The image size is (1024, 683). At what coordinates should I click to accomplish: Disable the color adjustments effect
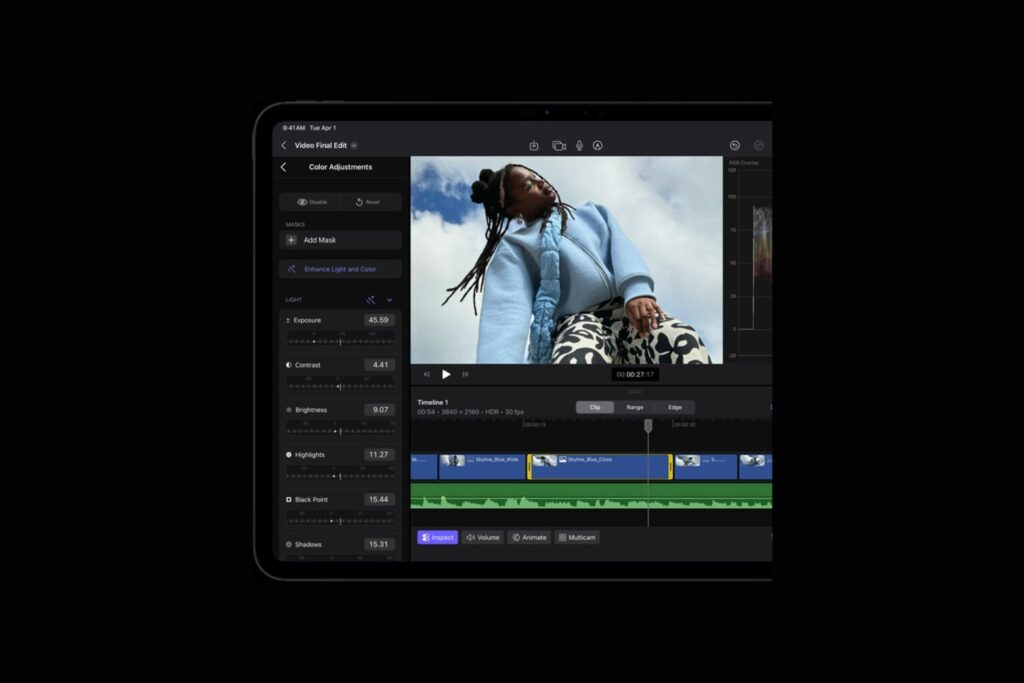[x=312, y=202]
